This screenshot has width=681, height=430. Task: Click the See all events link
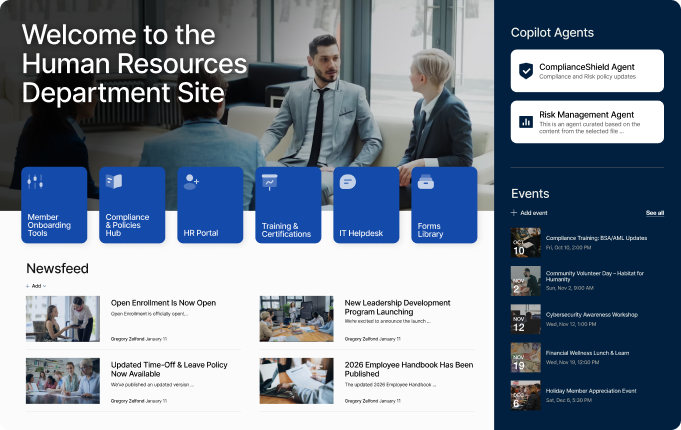point(654,213)
